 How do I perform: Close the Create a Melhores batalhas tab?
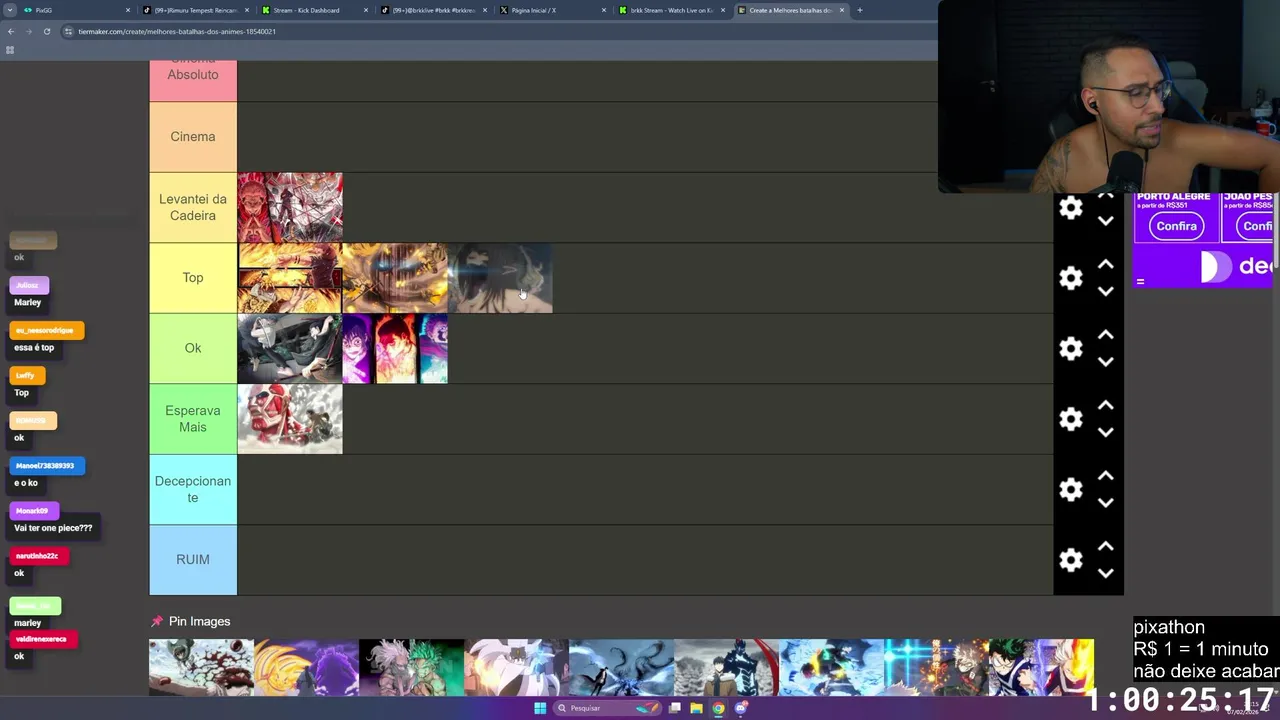(842, 10)
